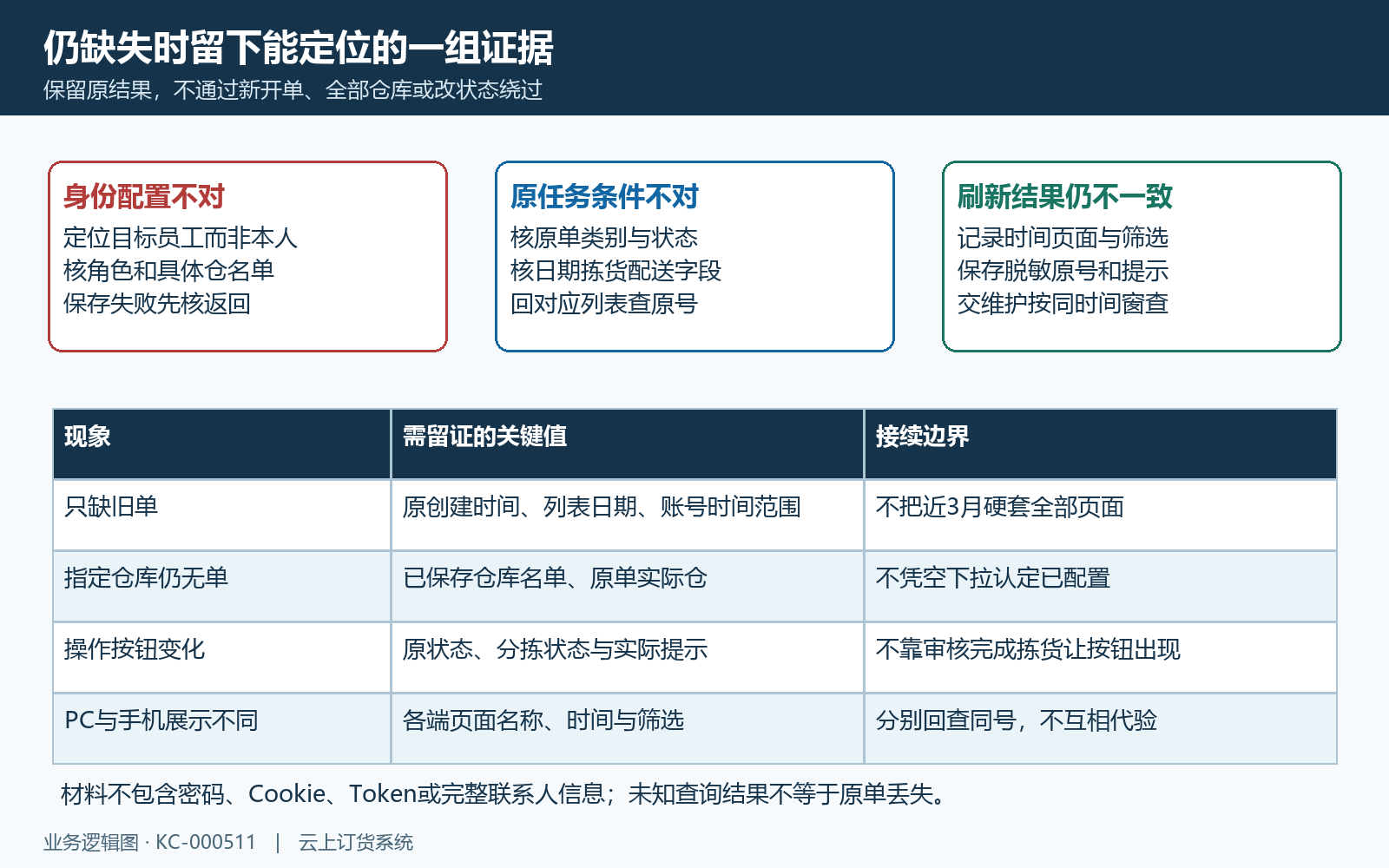Screen dimensions: 1389x868
Task: Select the cell 原创建时间、列表日期、账号时间范围
Action: (x=628, y=515)
